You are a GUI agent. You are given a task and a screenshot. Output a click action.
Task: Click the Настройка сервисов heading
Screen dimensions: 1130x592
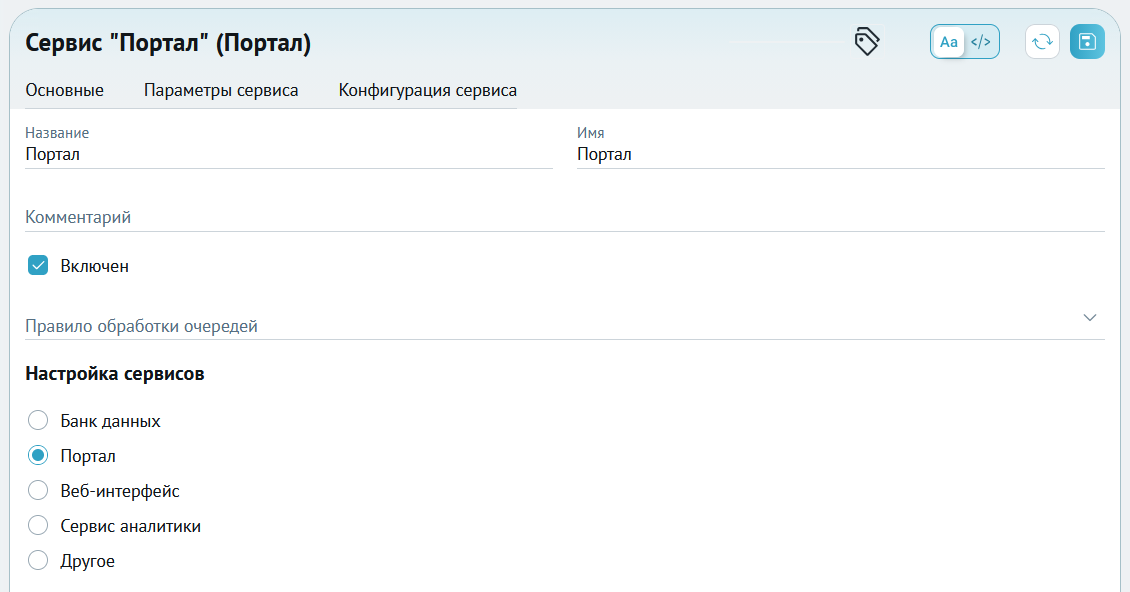[x=115, y=374]
